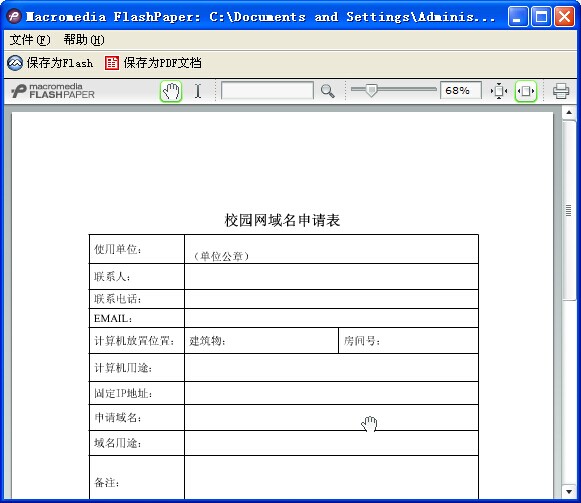581x503 pixels.
Task: Open the 文件(F) menu
Action: (30, 40)
